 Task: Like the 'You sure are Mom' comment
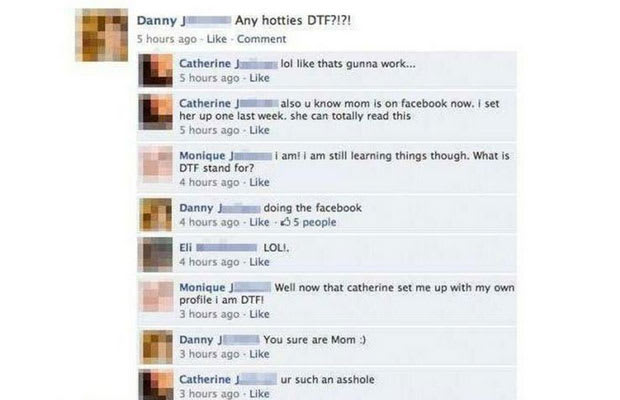259,354
